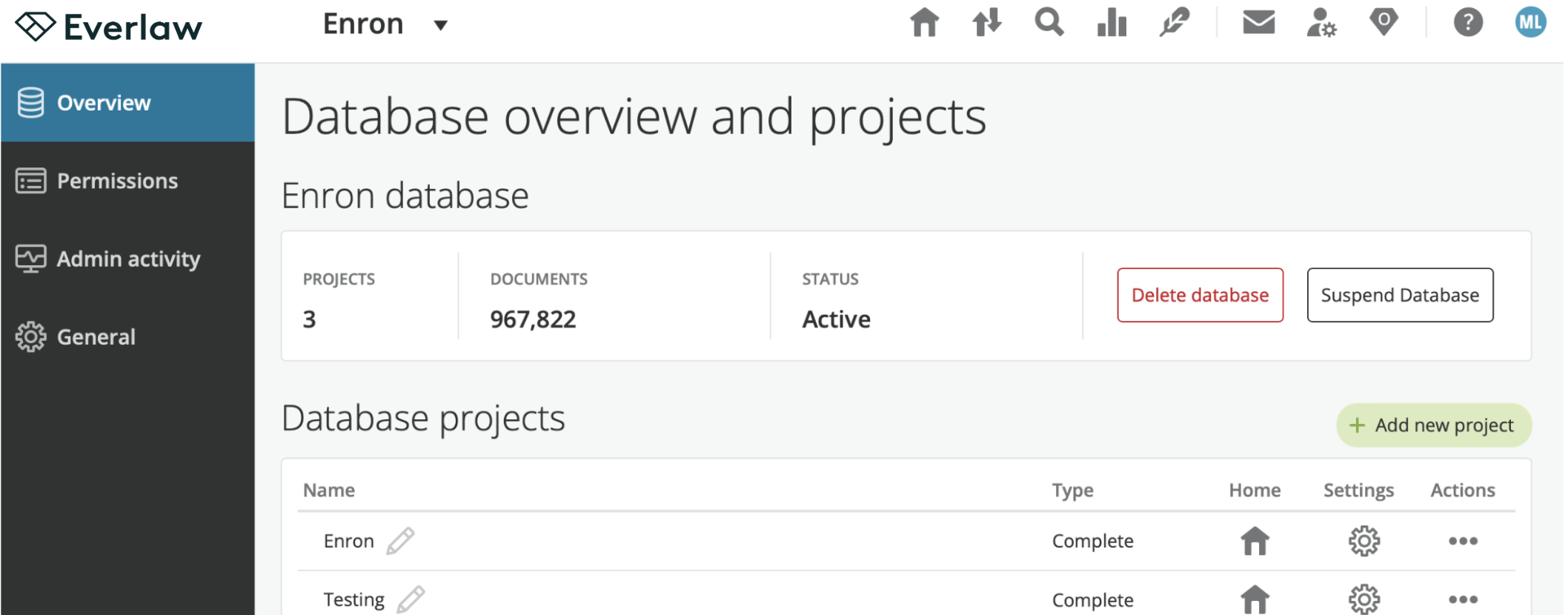Open the user administration icon

click(1320, 22)
